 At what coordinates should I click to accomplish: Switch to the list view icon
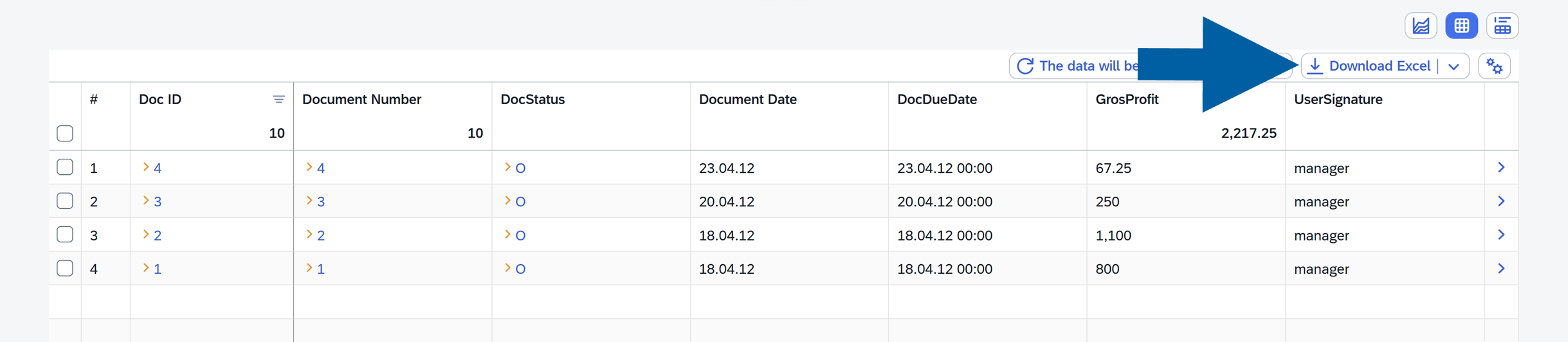(x=1502, y=26)
